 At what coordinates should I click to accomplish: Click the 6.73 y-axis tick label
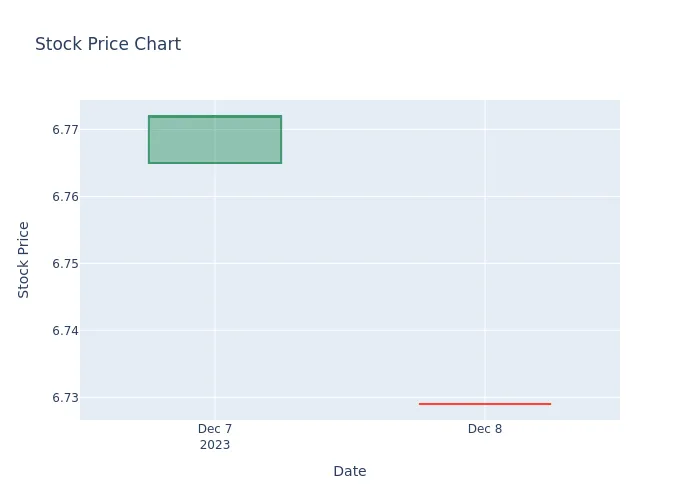coord(65,398)
